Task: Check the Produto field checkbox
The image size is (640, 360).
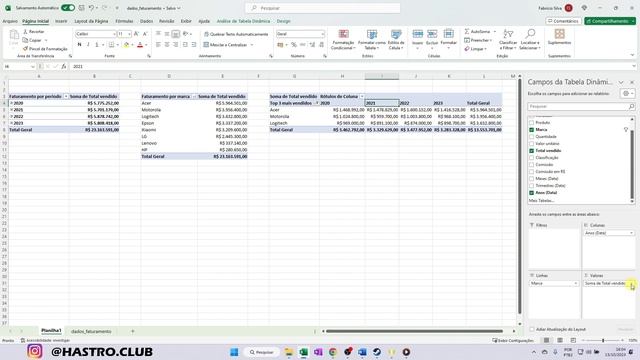Action: (531, 122)
